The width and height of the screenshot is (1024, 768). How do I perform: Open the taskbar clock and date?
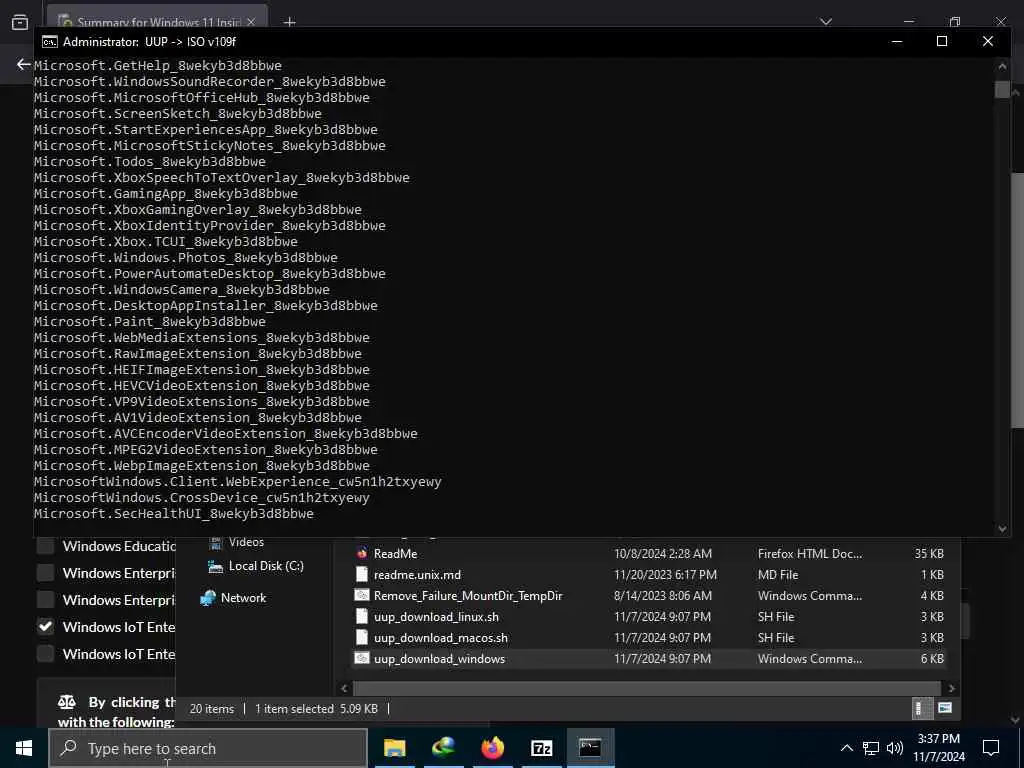[x=938, y=748]
